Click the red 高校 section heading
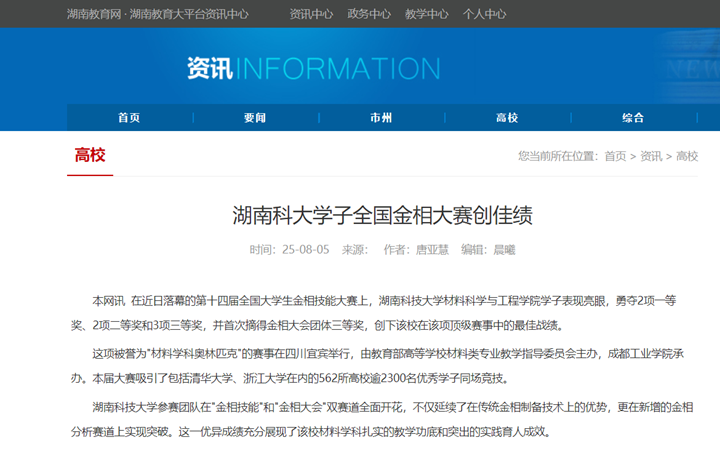 point(90,155)
